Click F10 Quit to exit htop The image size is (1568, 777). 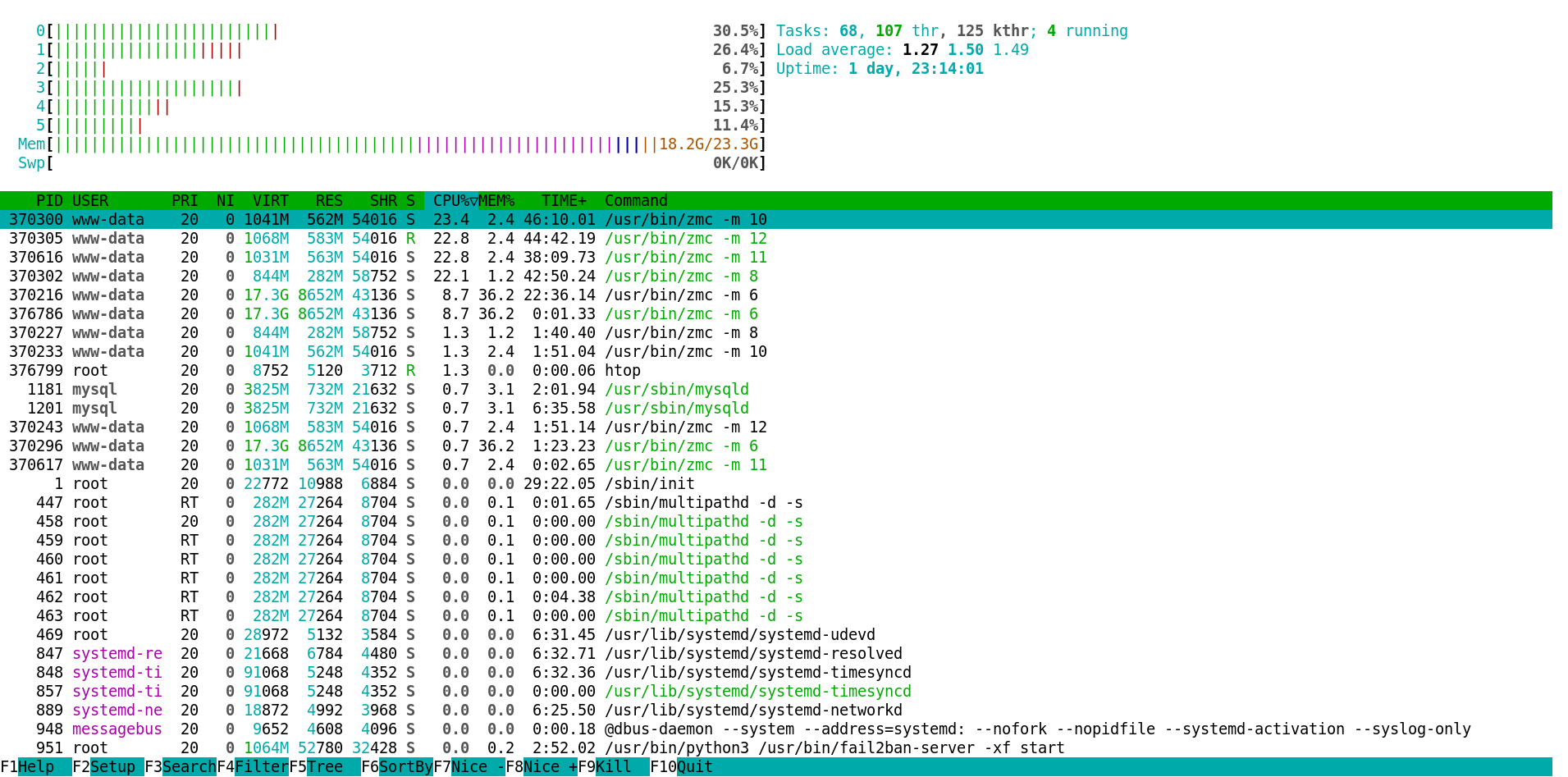[682, 767]
